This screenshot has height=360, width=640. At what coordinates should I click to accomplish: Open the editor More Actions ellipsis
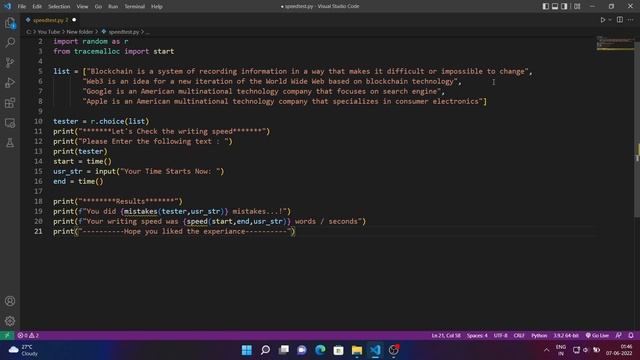631,20
